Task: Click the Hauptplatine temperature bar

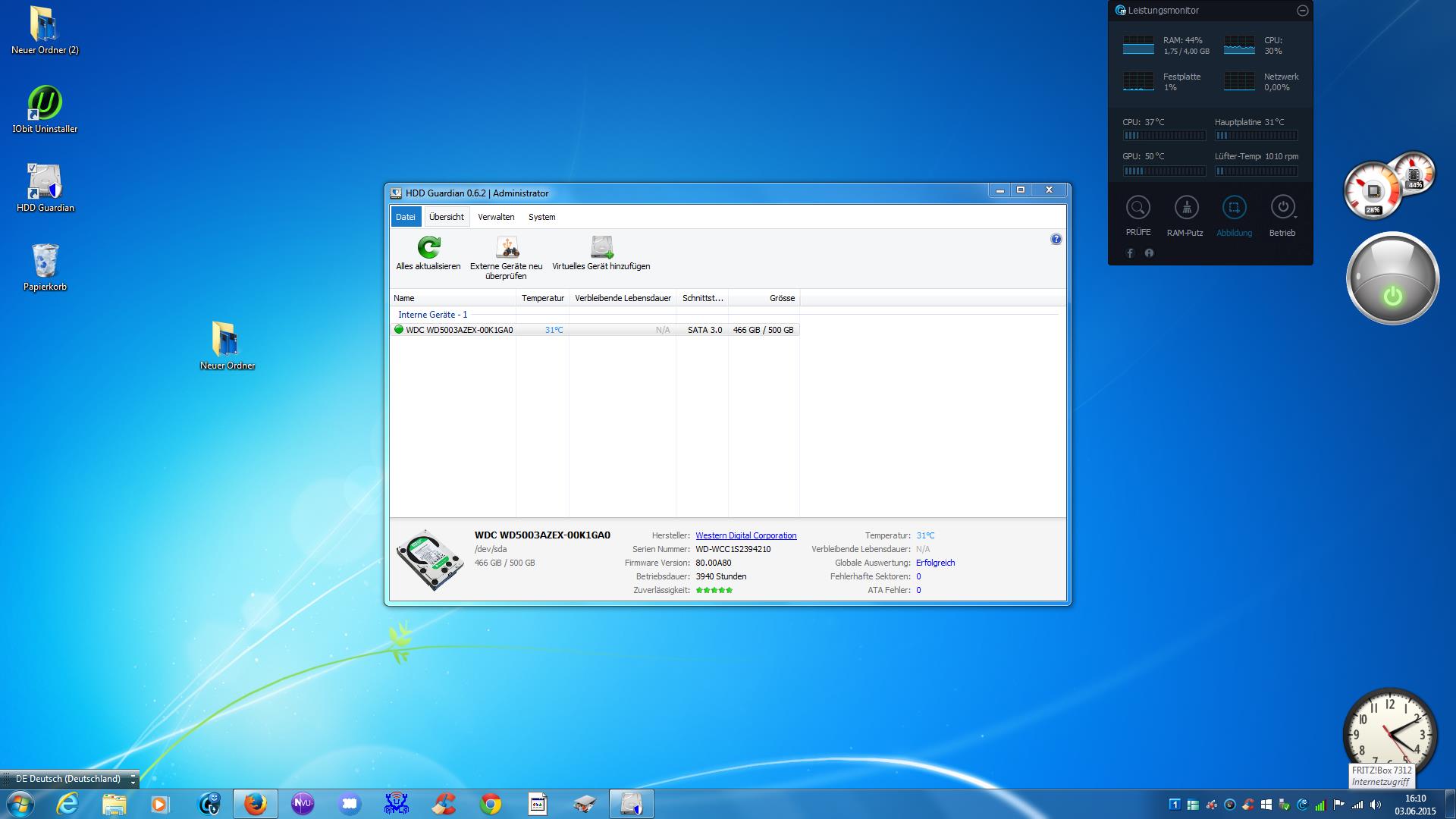Action: coord(1257,136)
